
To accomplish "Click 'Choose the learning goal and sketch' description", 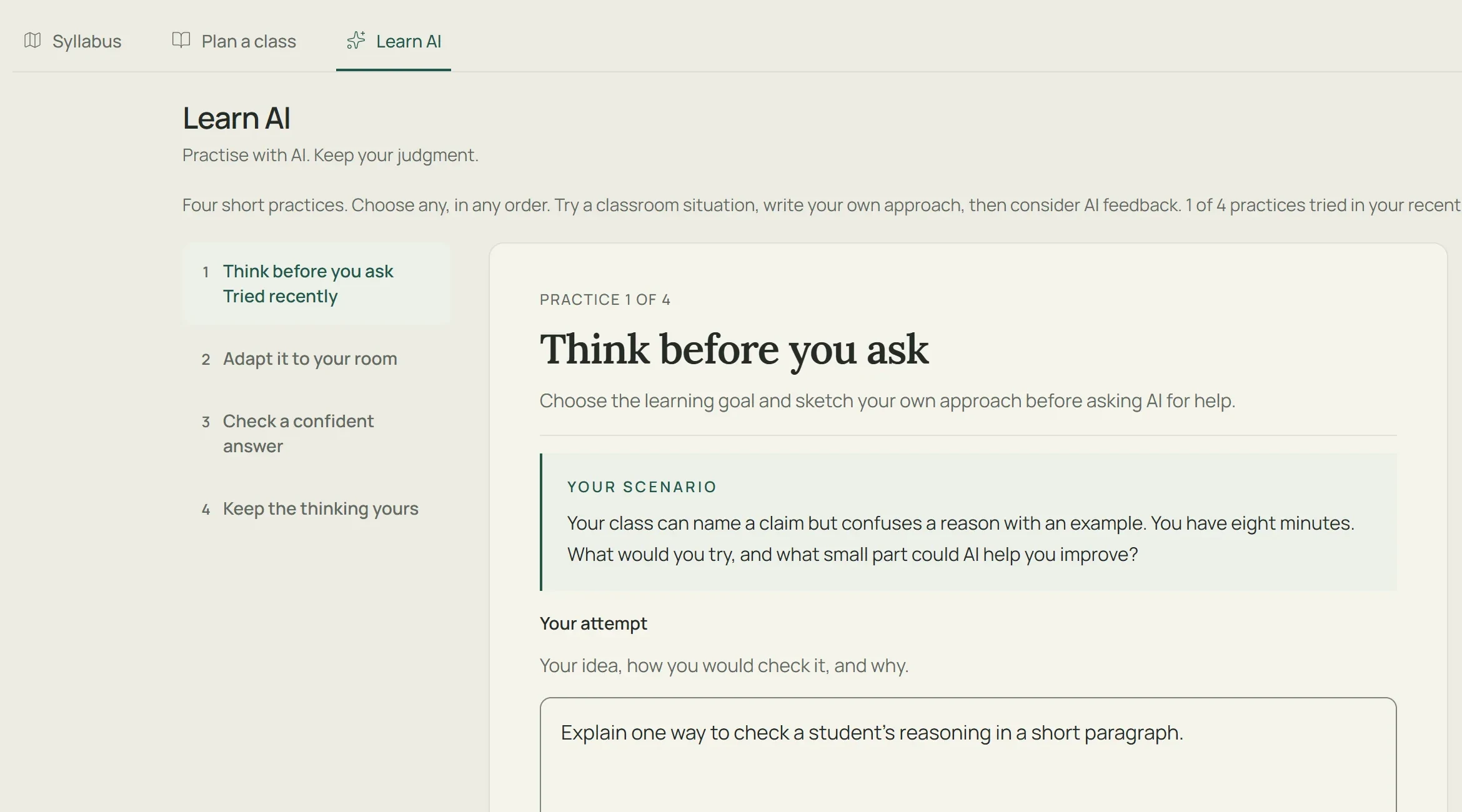I will [x=888, y=401].
